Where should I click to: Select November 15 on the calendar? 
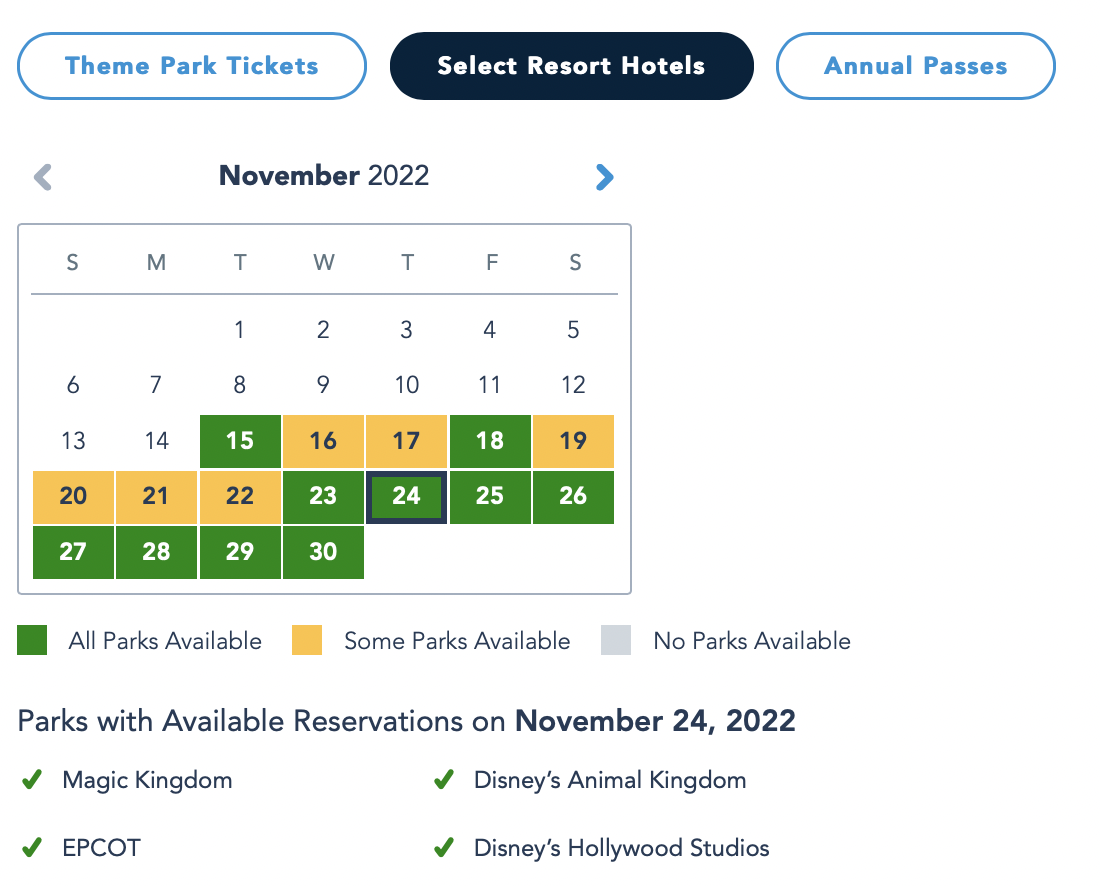coord(240,441)
